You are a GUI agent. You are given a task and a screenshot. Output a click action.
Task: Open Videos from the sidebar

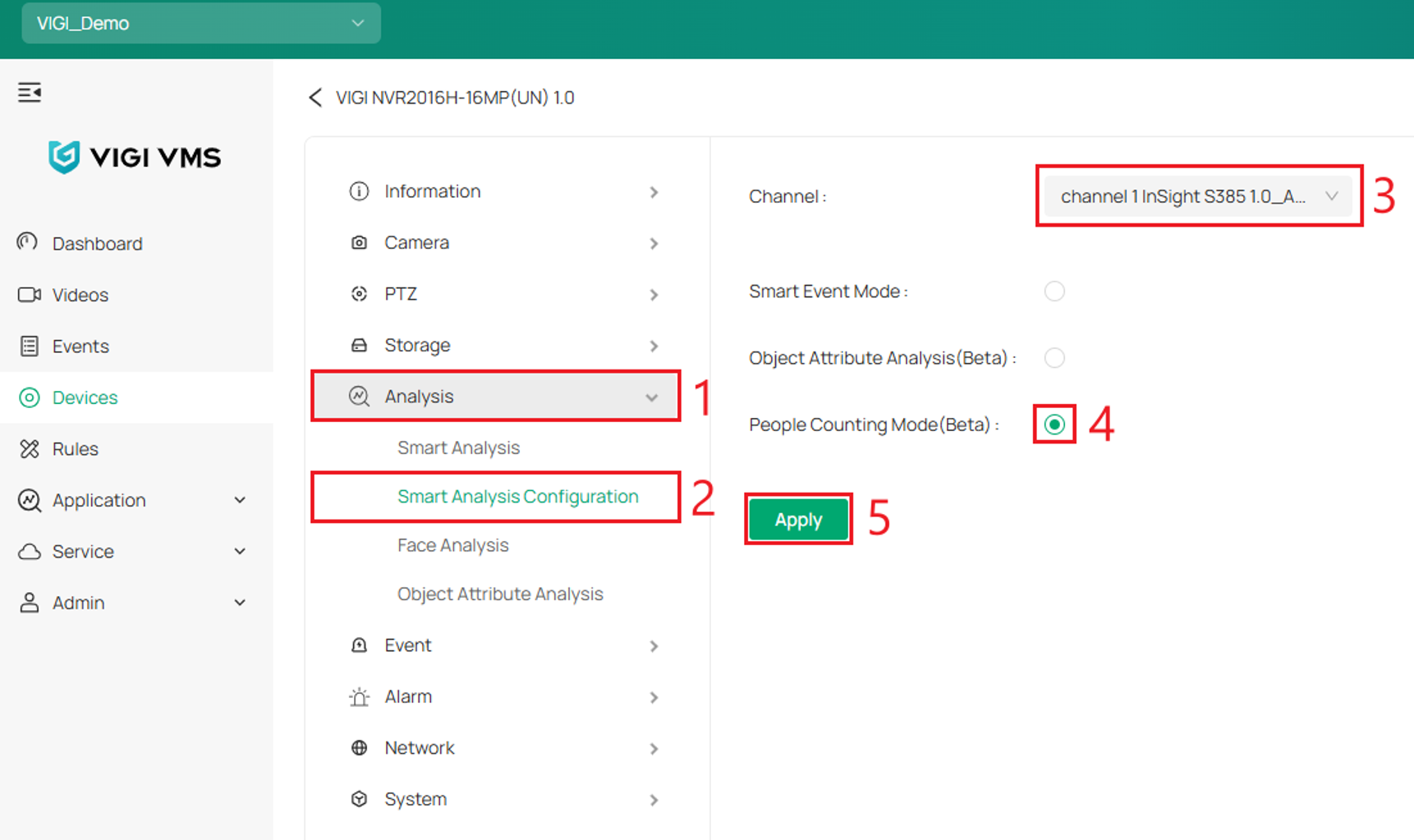tap(136, 295)
